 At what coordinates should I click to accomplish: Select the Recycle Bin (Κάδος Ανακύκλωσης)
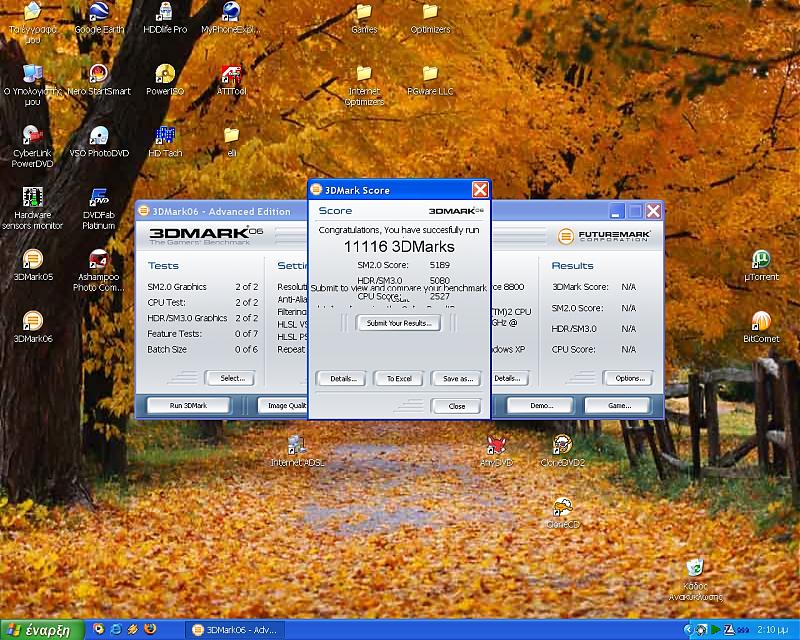[695, 580]
